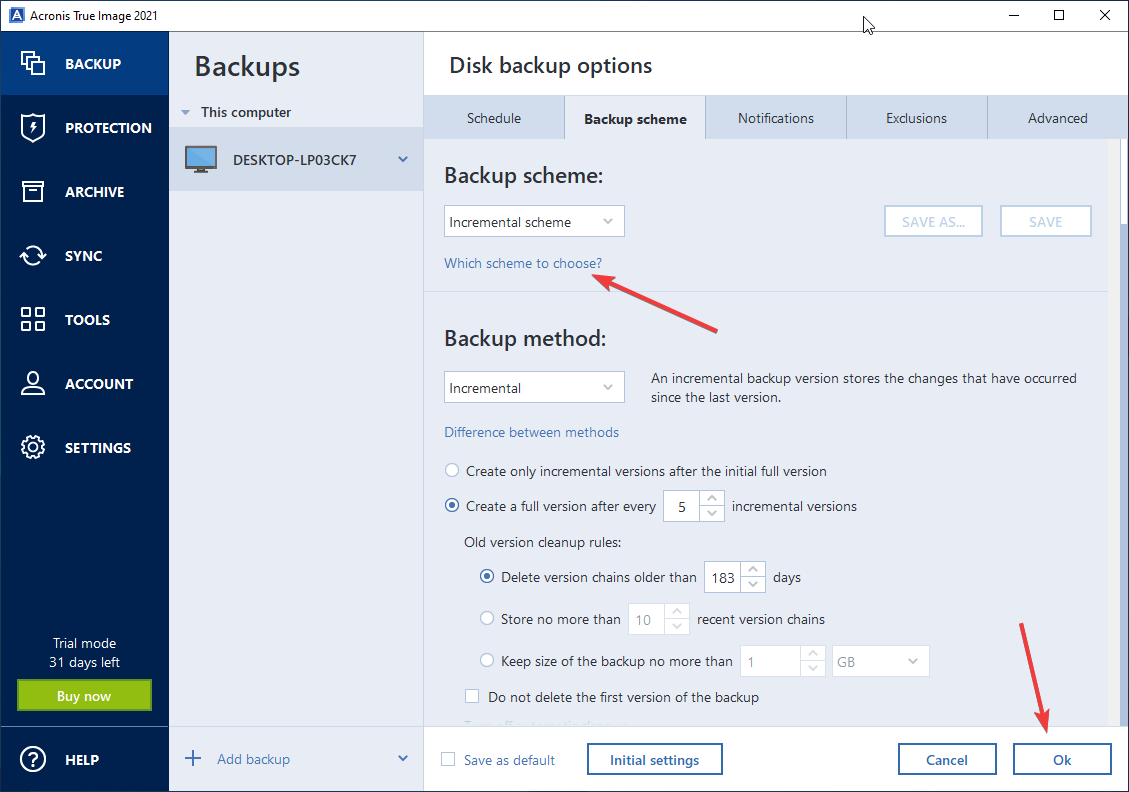Open the Backup section icon
Image resolution: width=1129 pixels, height=792 pixels.
(x=33, y=64)
